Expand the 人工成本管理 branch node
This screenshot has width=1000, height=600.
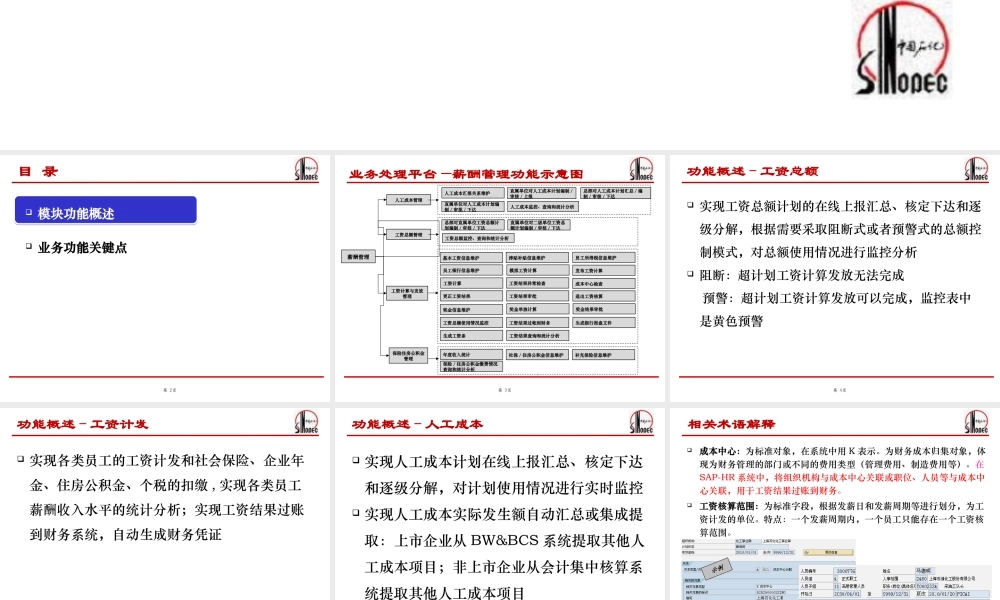(x=408, y=200)
